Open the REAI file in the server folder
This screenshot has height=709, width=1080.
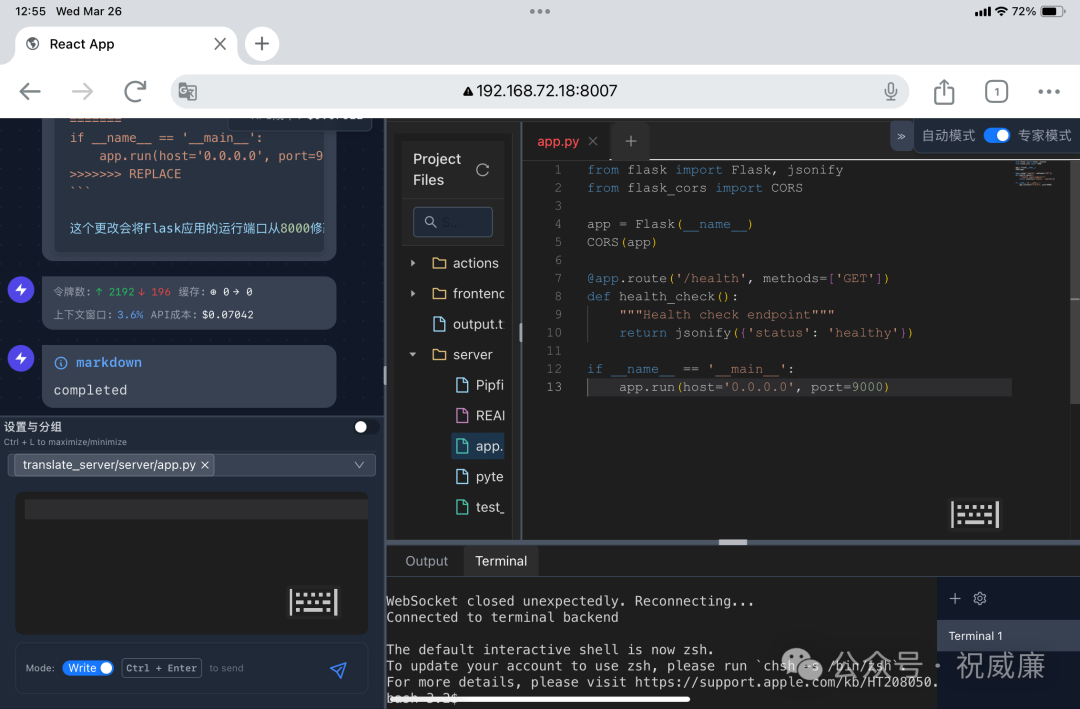(479, 415)
